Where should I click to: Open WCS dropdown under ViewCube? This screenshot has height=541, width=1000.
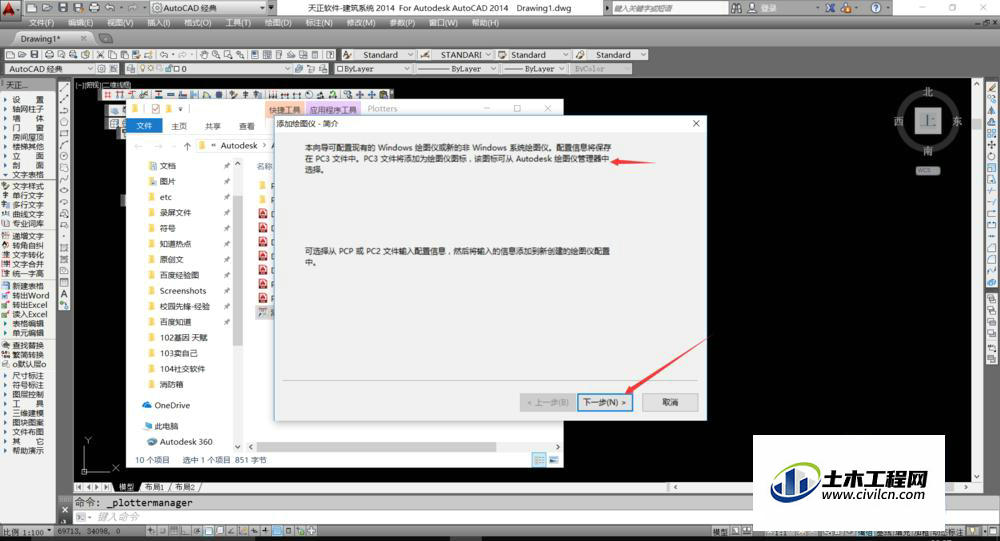928,170
